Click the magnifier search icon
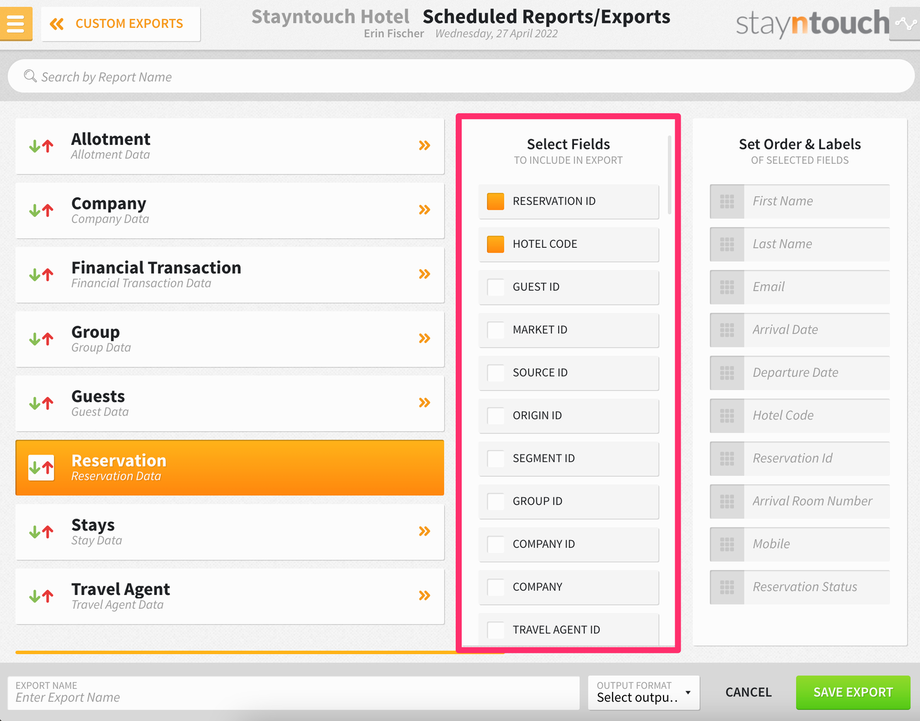 tap(30, 76)
